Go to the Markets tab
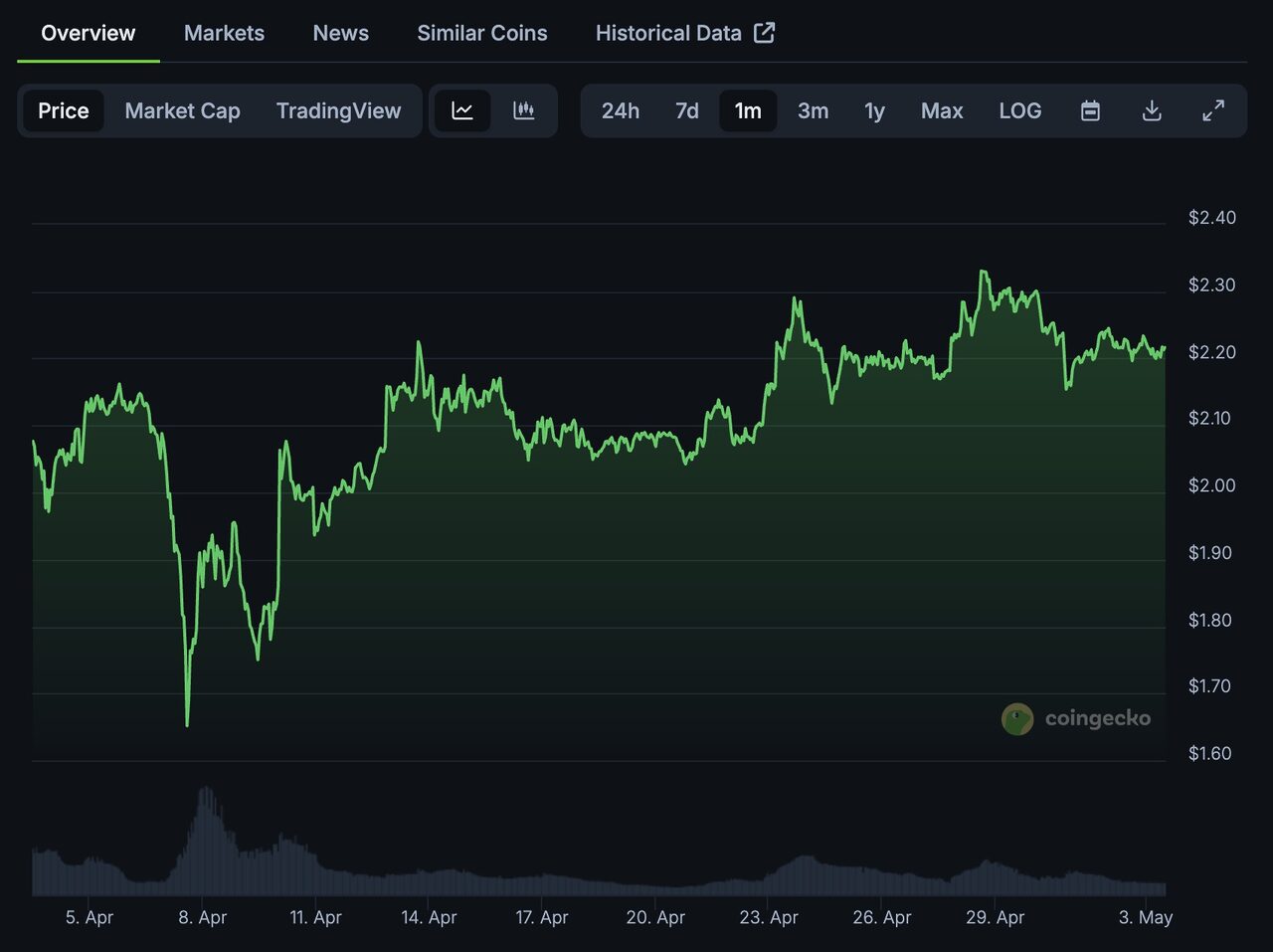The height and width of the screenshot is (952, 1273). coord(224,33)
